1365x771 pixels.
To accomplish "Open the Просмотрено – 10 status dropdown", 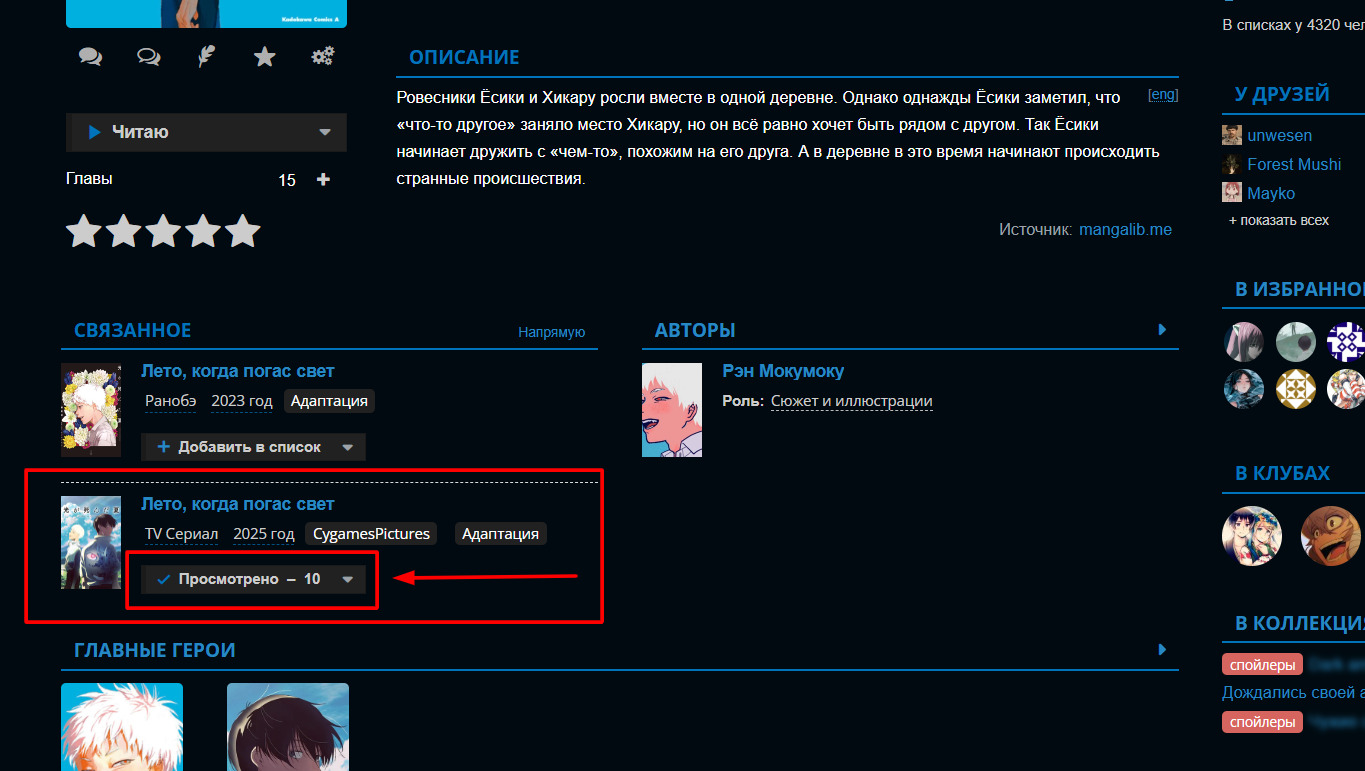I will point(348,579).
